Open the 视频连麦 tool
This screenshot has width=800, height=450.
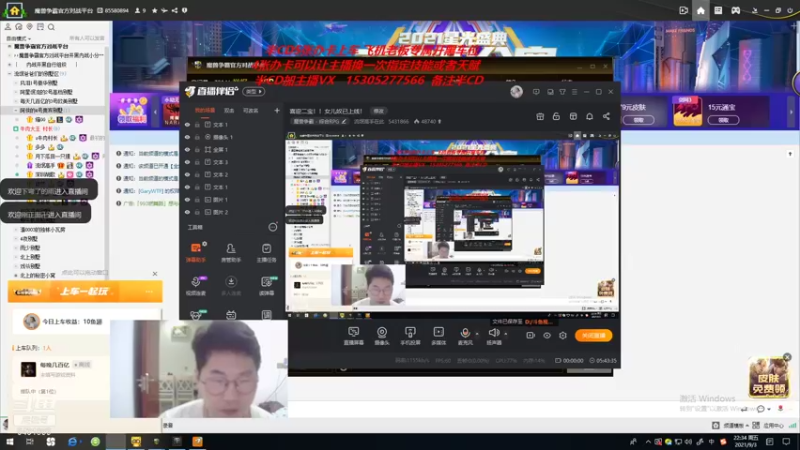[195, 285]
